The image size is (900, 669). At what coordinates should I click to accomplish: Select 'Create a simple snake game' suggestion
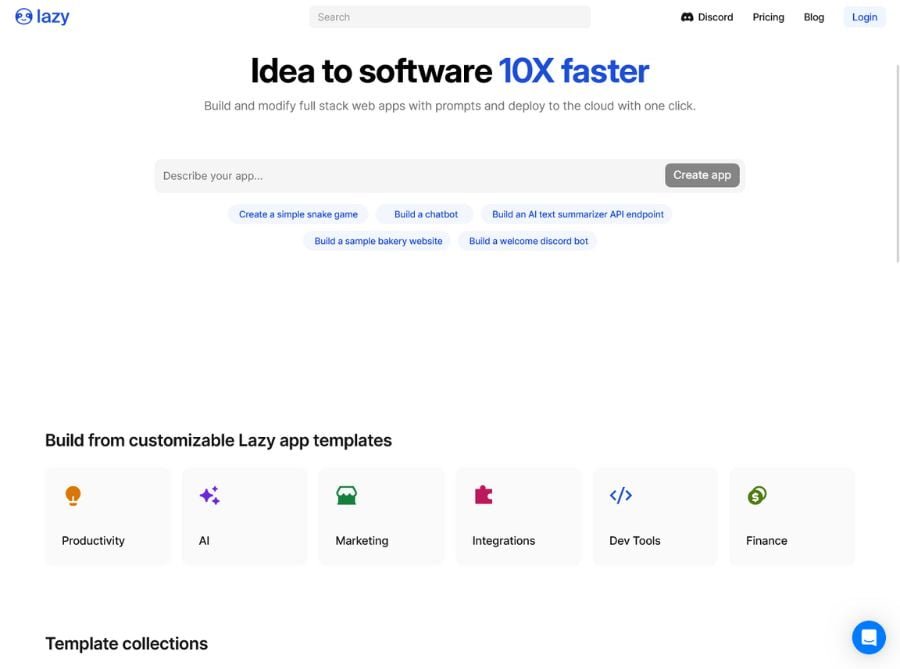298,214
